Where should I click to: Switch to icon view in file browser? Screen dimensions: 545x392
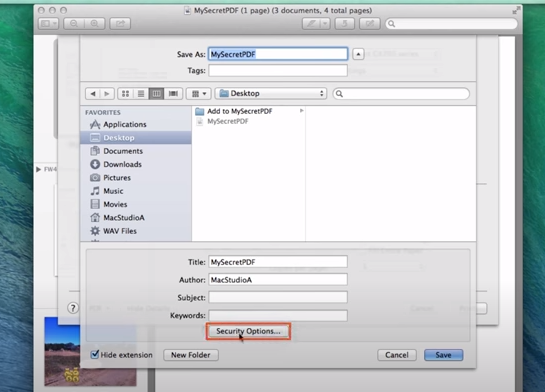[125, 93]
